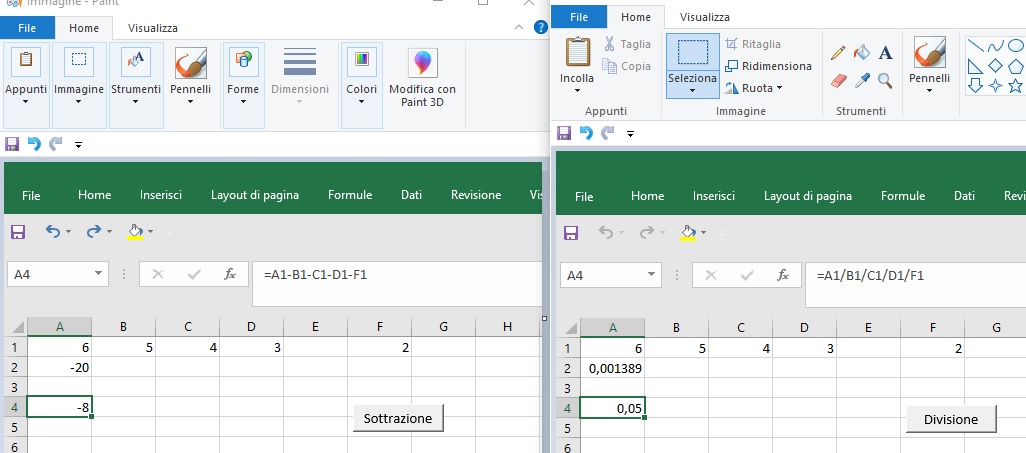Choose the Oval shape in shapes gallery
Image resolution: width=1026 pixels, height=453 pixels.
[1016, 46]
